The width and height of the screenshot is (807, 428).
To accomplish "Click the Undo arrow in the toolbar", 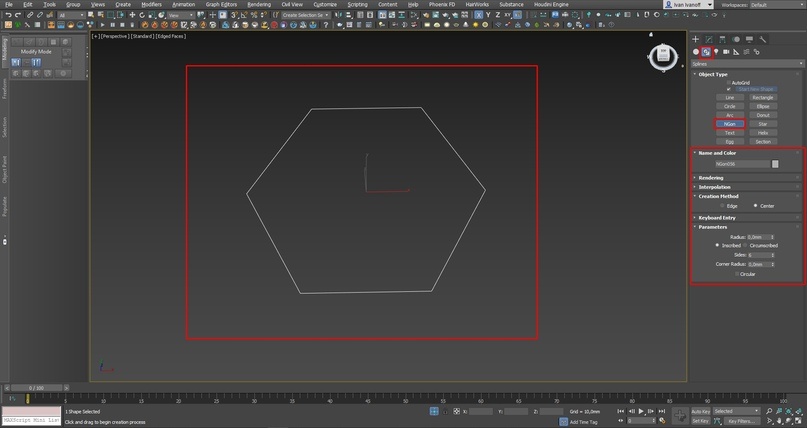I will click(x=8, y=15).
